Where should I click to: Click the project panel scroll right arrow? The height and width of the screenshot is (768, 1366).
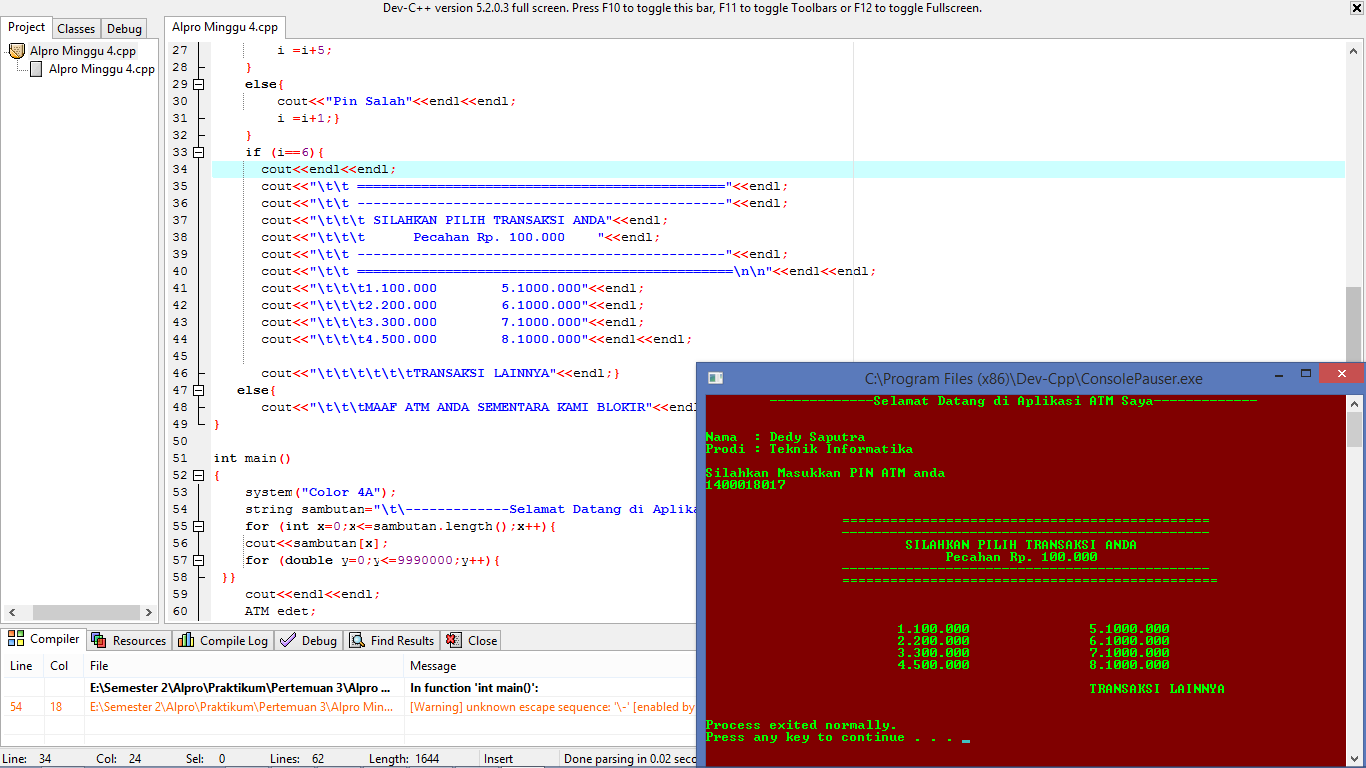click(x=148, y=612)
